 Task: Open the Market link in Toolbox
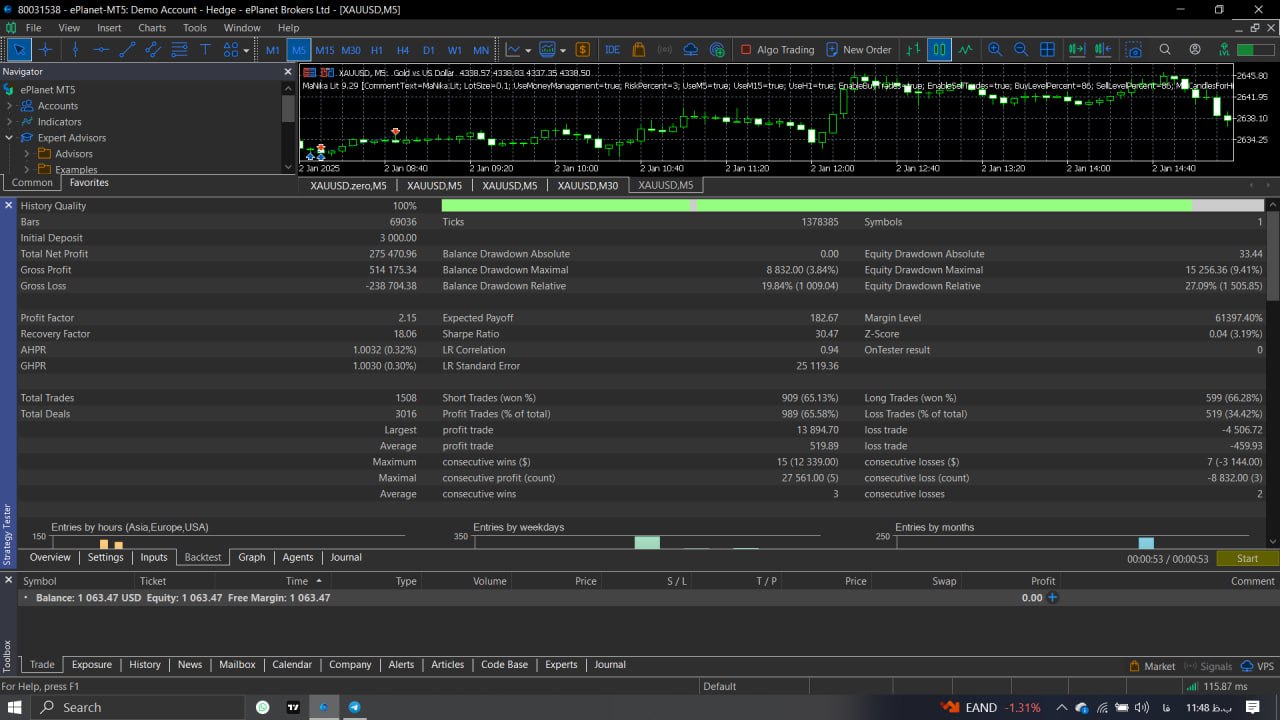[x=1152, y=666]
